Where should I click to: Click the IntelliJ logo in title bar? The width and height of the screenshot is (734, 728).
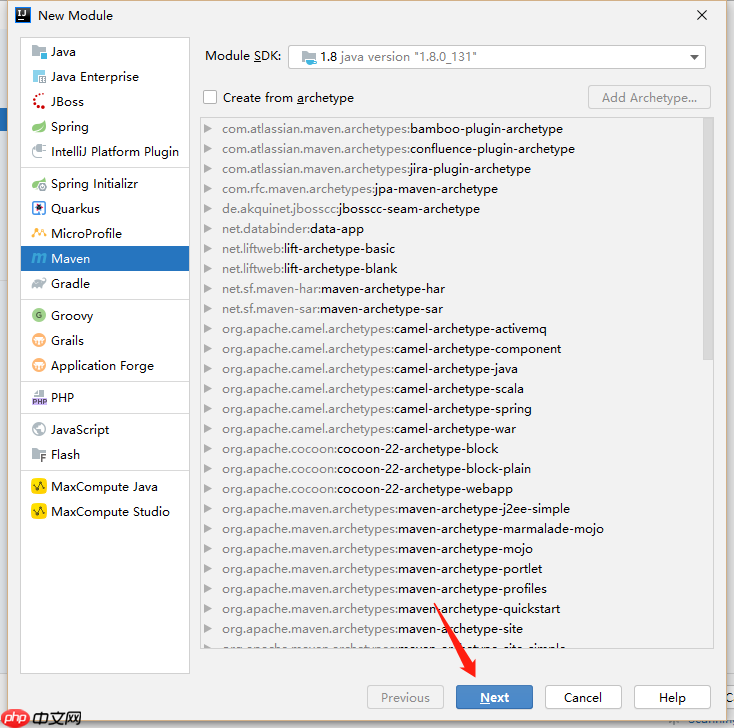tap(22, 15)
